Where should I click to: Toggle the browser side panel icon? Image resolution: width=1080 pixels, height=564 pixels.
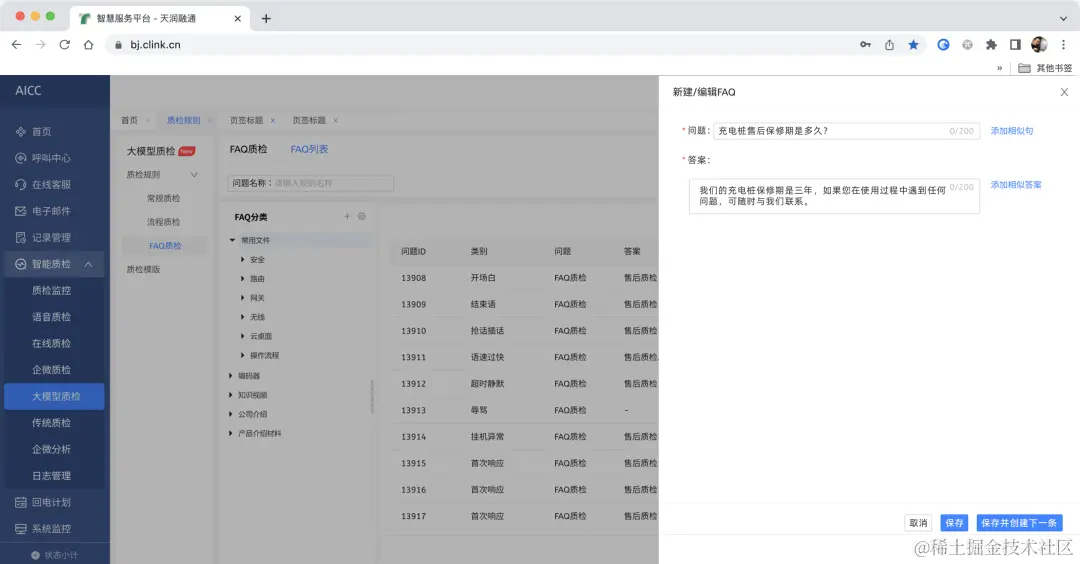click(x=1015, y=45)
